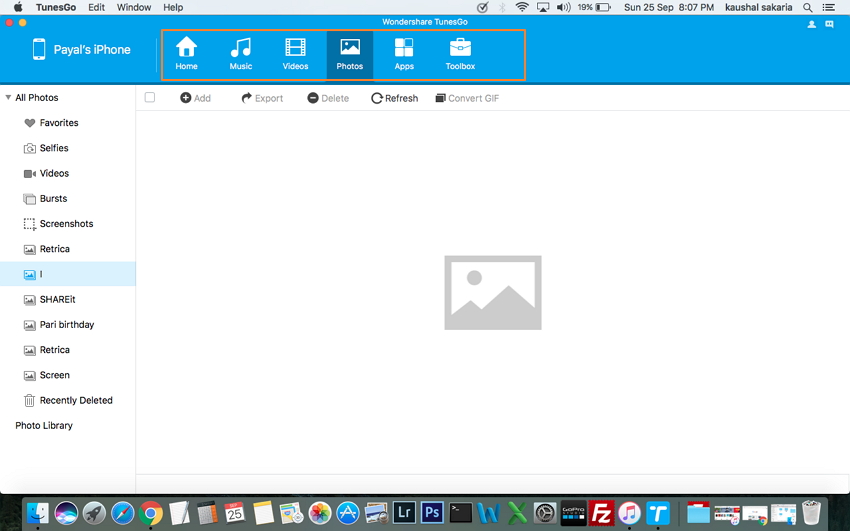Screen dimensions: 850x531
Task: Open the Edit menu
Action: tap(96, 7)
